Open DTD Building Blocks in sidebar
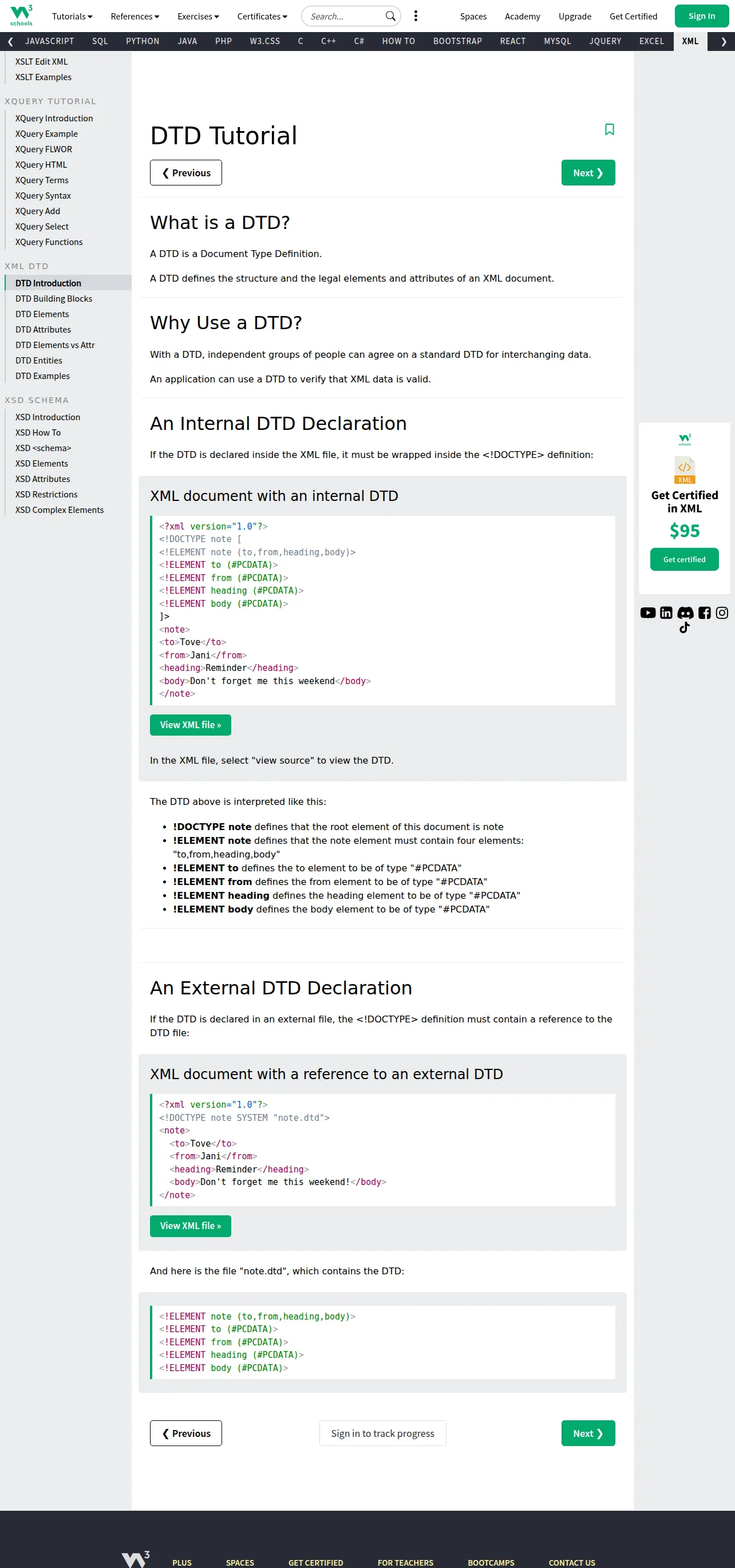This screenshot has height=1568, width=735. click(68, 299)
